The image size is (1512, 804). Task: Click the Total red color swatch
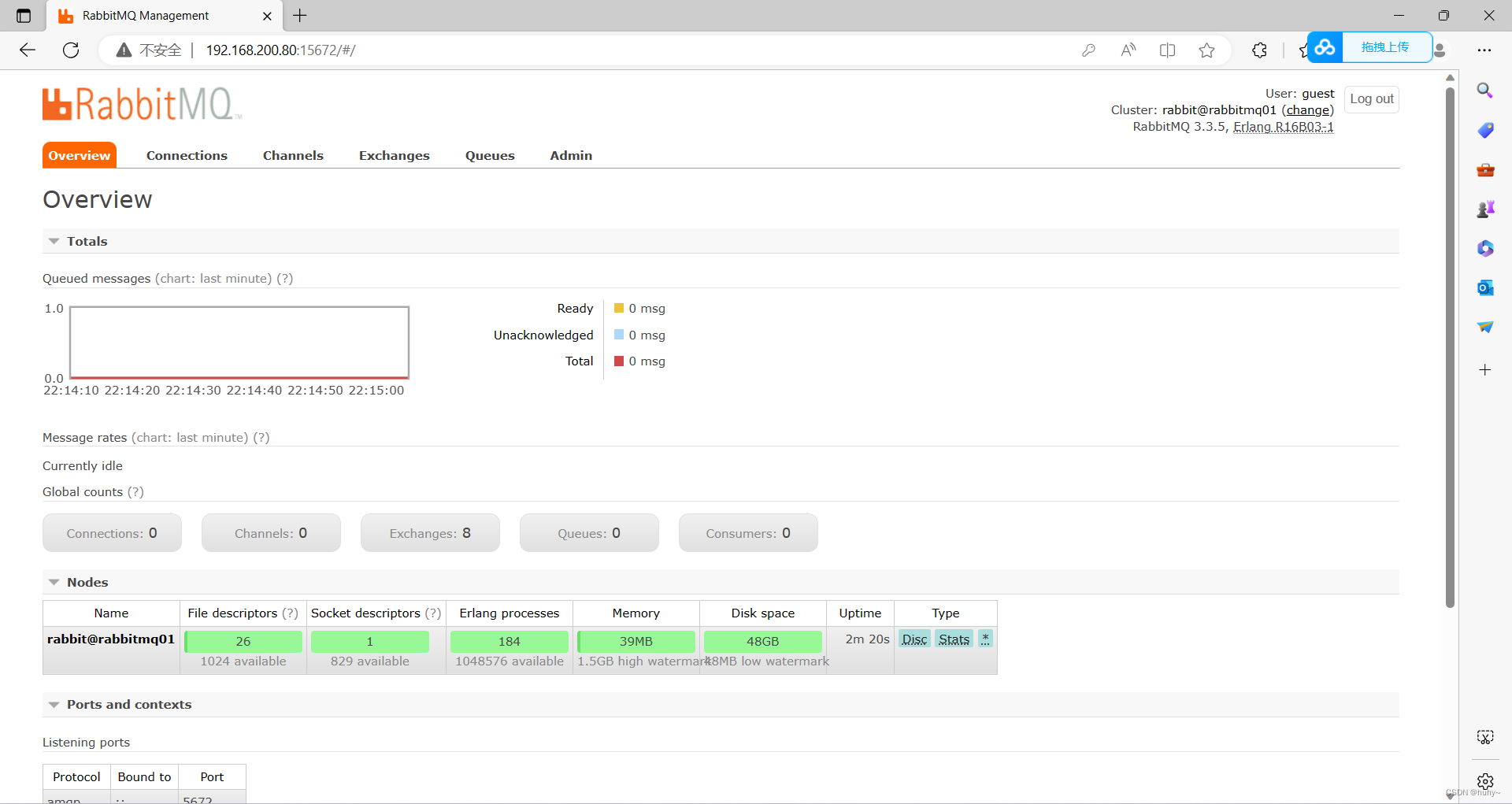(x=619, y=361)
